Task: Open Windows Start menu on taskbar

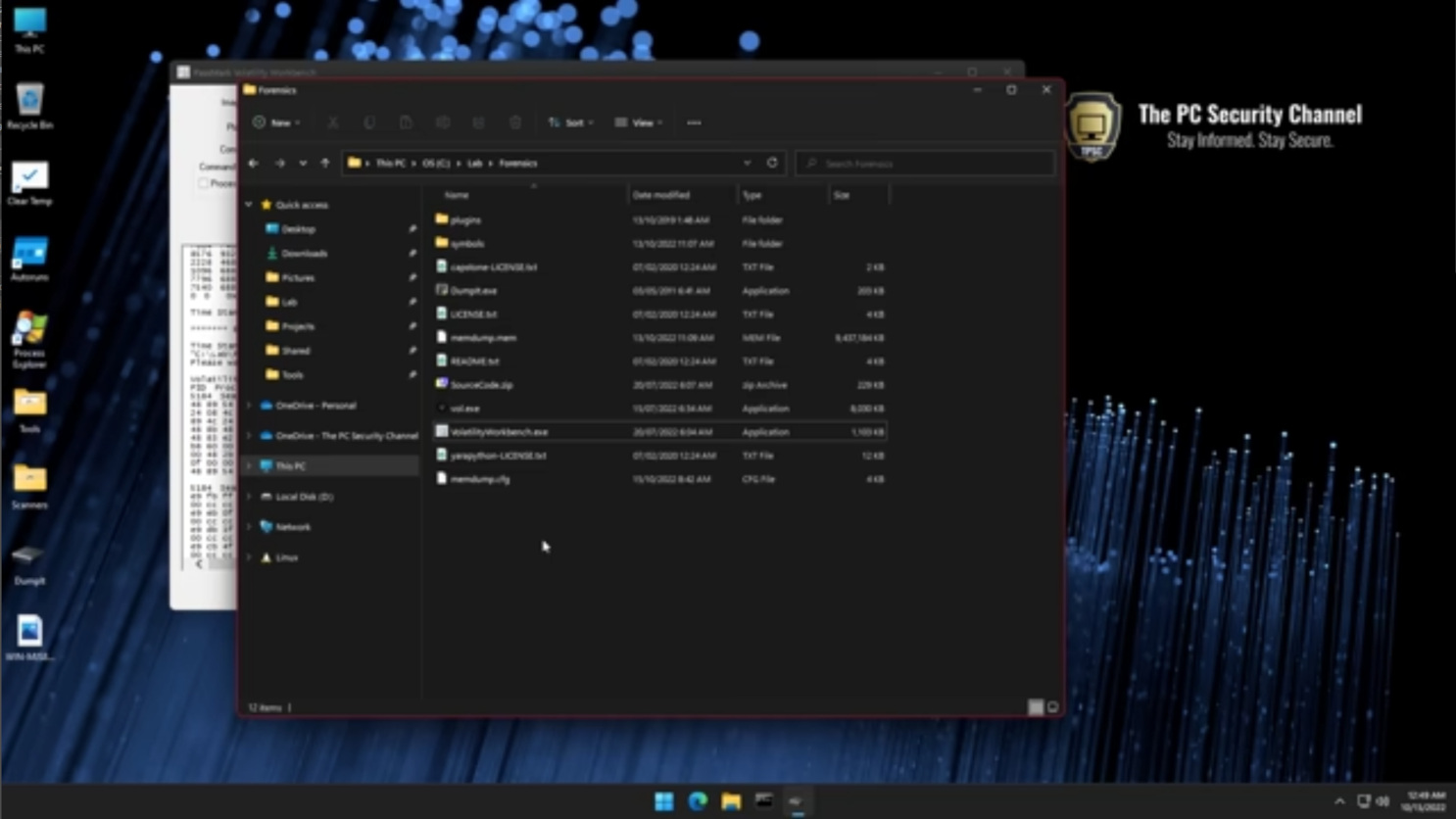Action: click(664, 801)
